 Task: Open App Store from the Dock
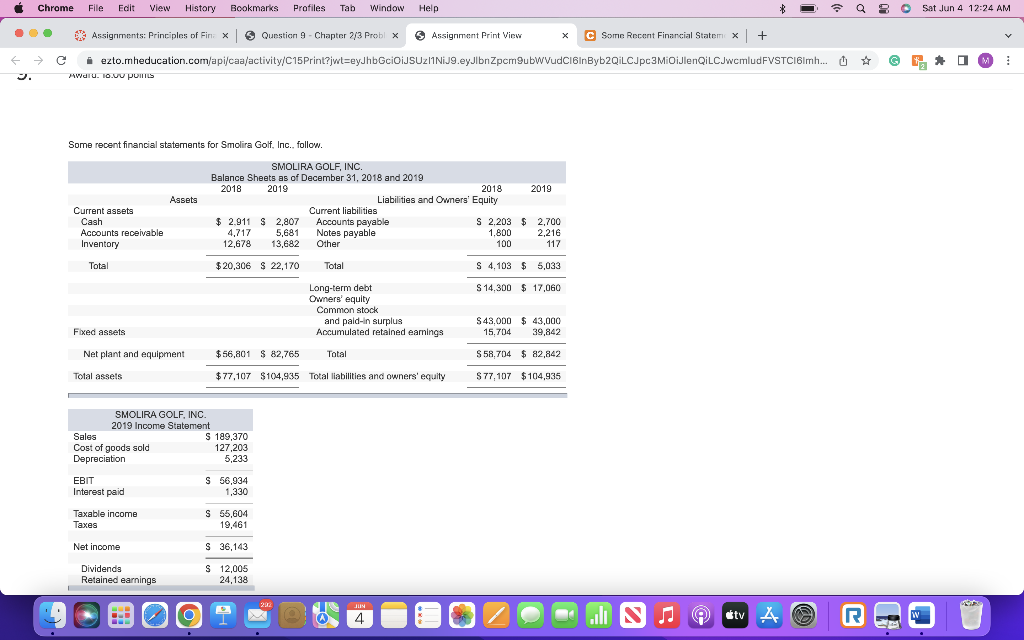coord(769,615)
